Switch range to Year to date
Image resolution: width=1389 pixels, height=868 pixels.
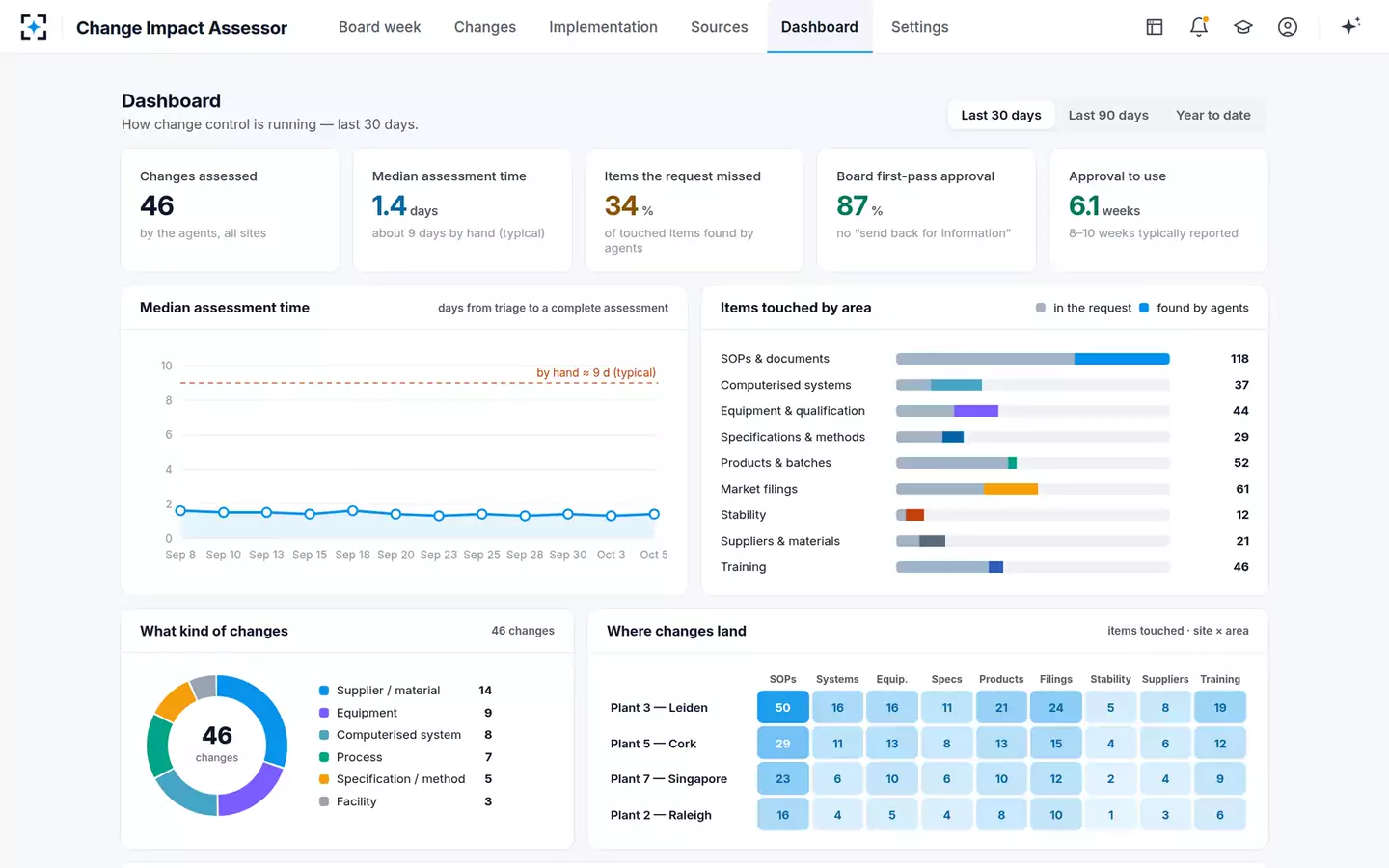[x=1212, y=115]
